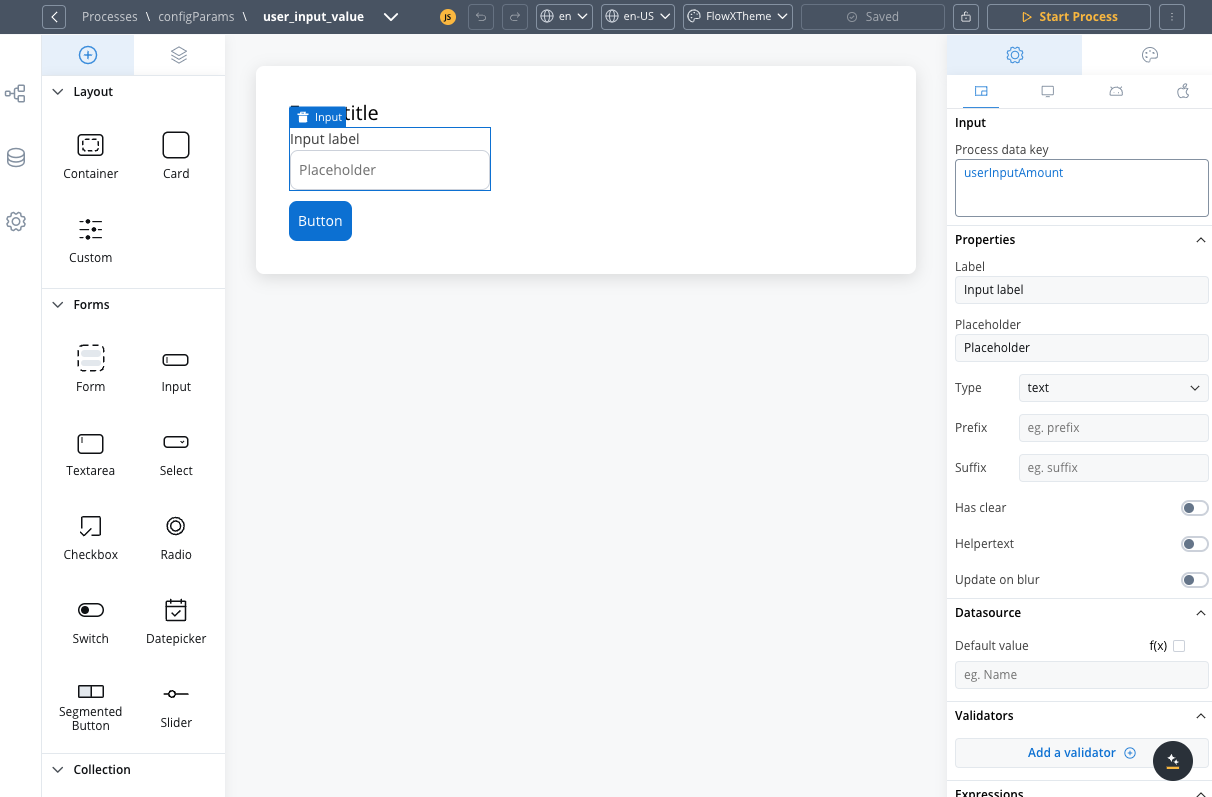Click the Suffix input field
Screen dimensions: 1212x797
click(1114, 468)
